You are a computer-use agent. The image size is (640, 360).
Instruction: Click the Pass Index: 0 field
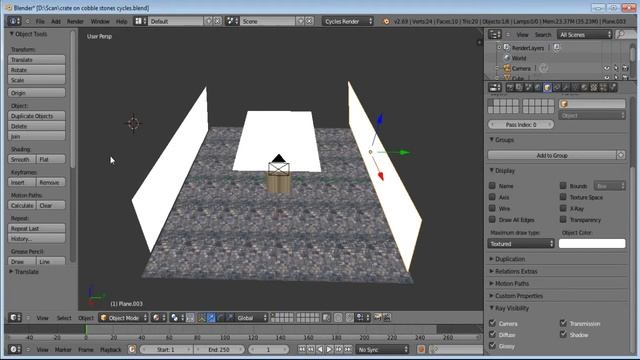[x=521, y=124]
